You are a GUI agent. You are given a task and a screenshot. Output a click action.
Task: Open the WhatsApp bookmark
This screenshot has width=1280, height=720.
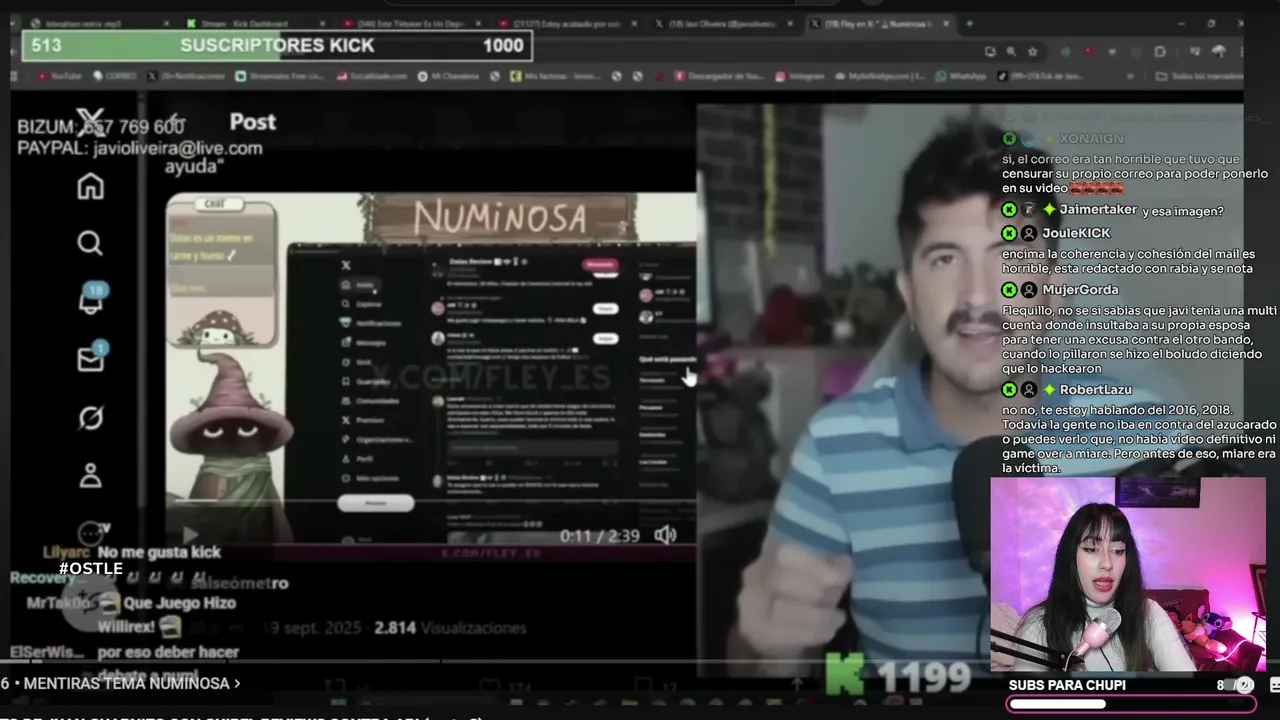click(x=960, y=76)
